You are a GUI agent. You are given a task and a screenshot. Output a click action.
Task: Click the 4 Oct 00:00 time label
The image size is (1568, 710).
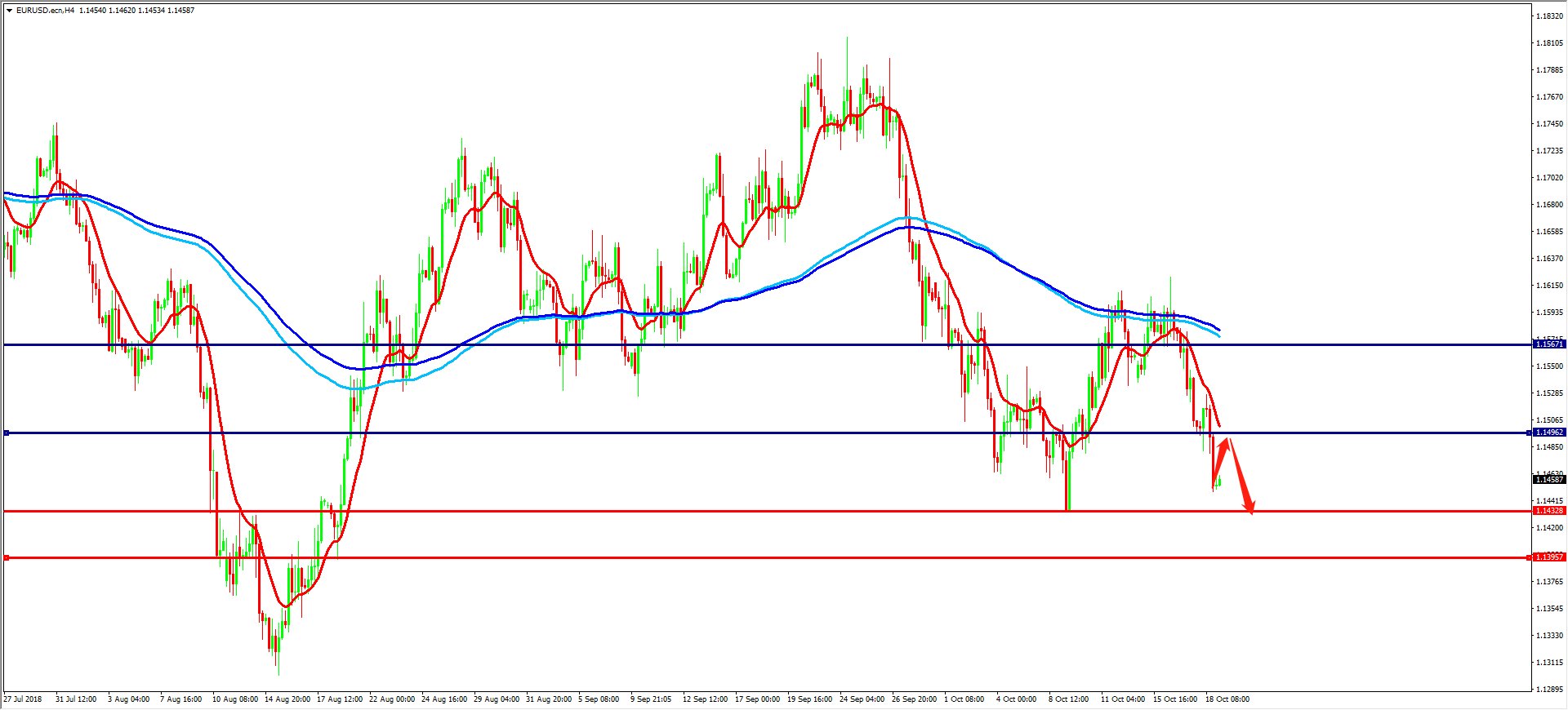click(1017, 699)
